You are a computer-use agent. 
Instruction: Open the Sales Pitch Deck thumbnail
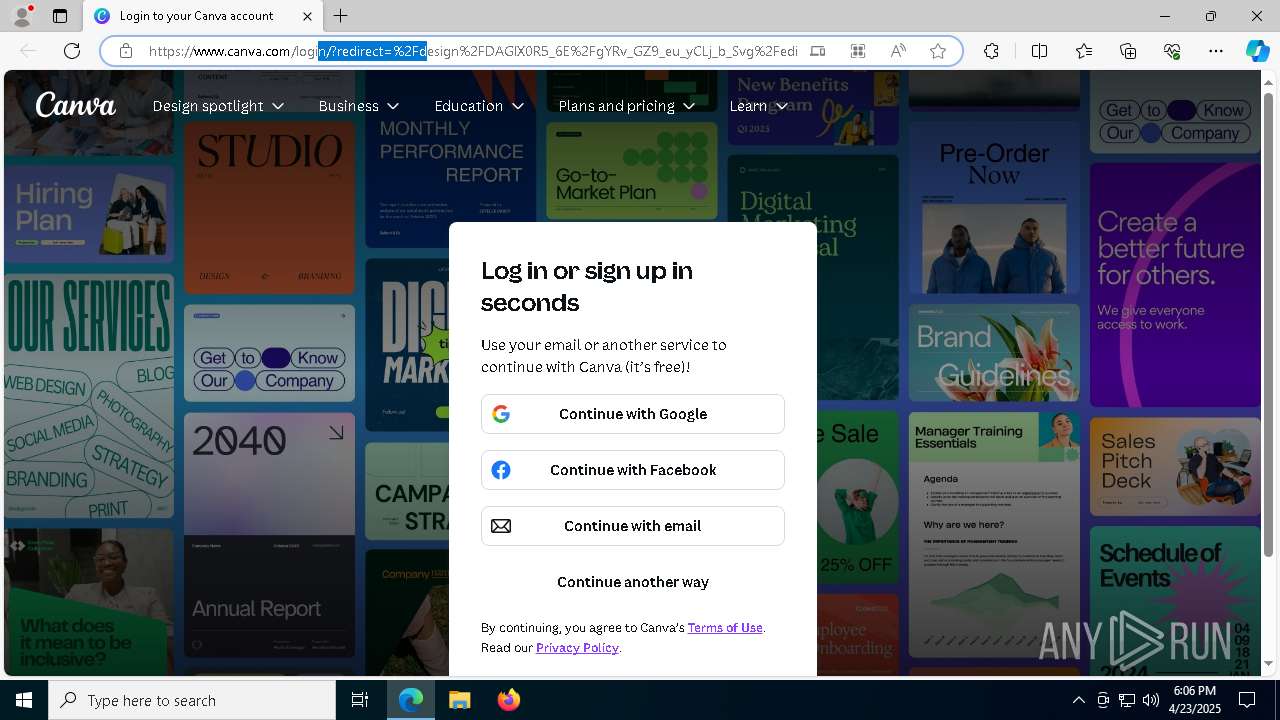point(1175,466)
